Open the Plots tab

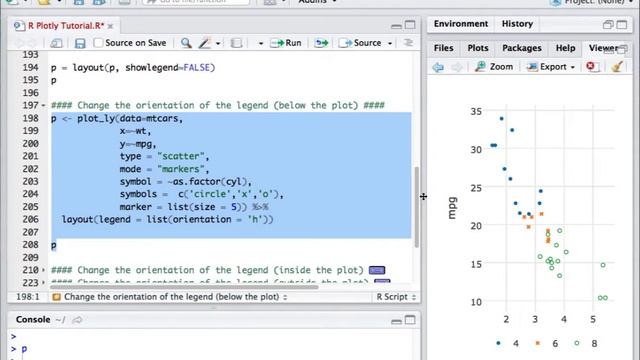pos(478,48)
